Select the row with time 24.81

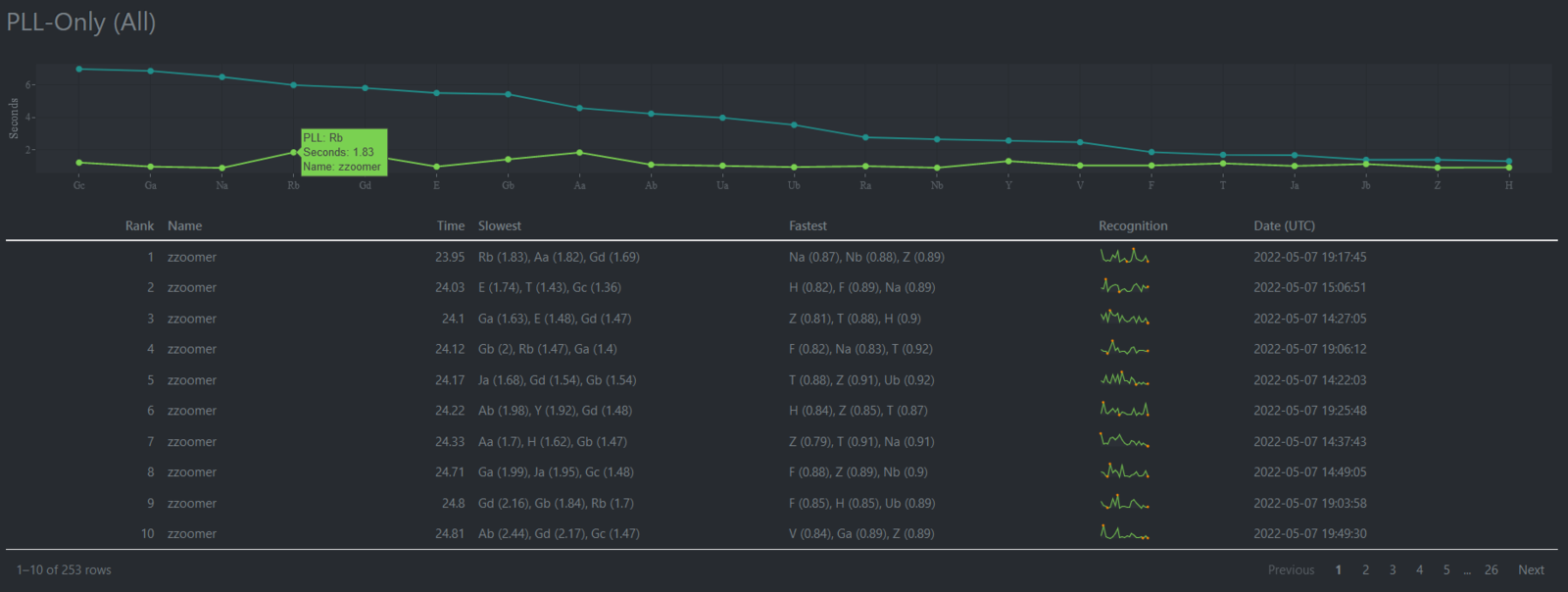tap(781, 533)
